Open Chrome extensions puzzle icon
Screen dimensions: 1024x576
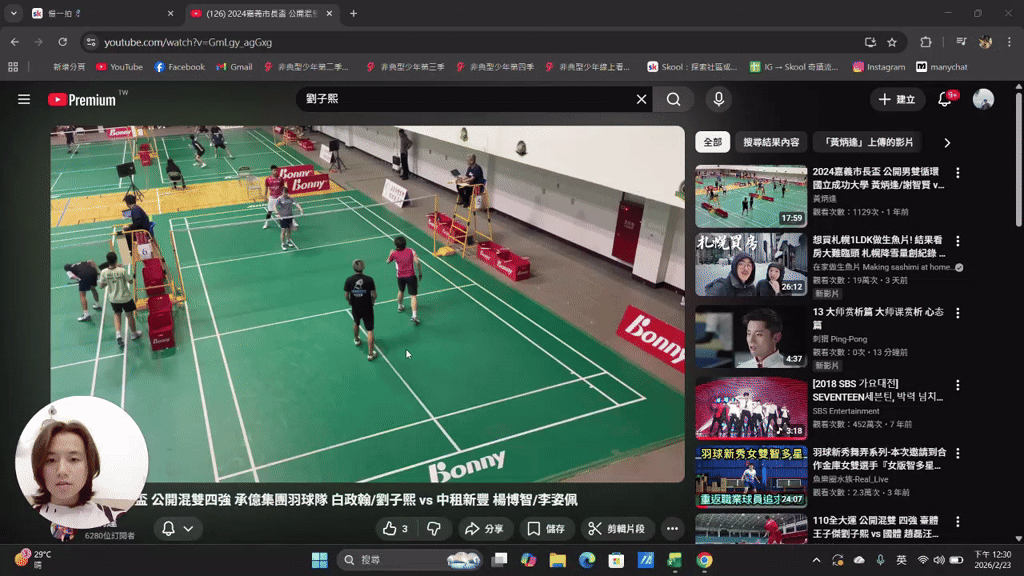(925, 42)
